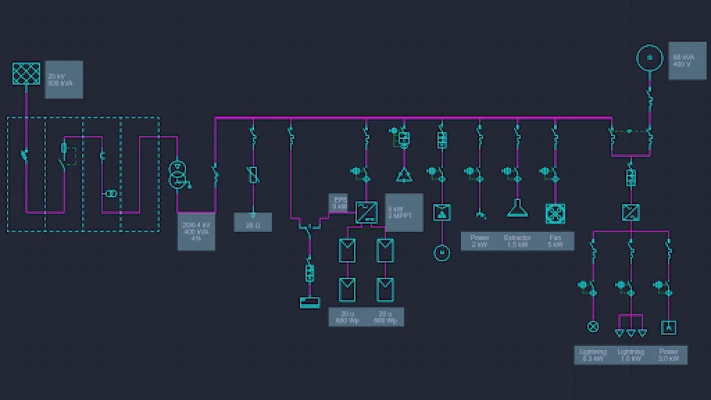
Task: Click the Extractor 1.5 kW label
Action: coord(517,241)
